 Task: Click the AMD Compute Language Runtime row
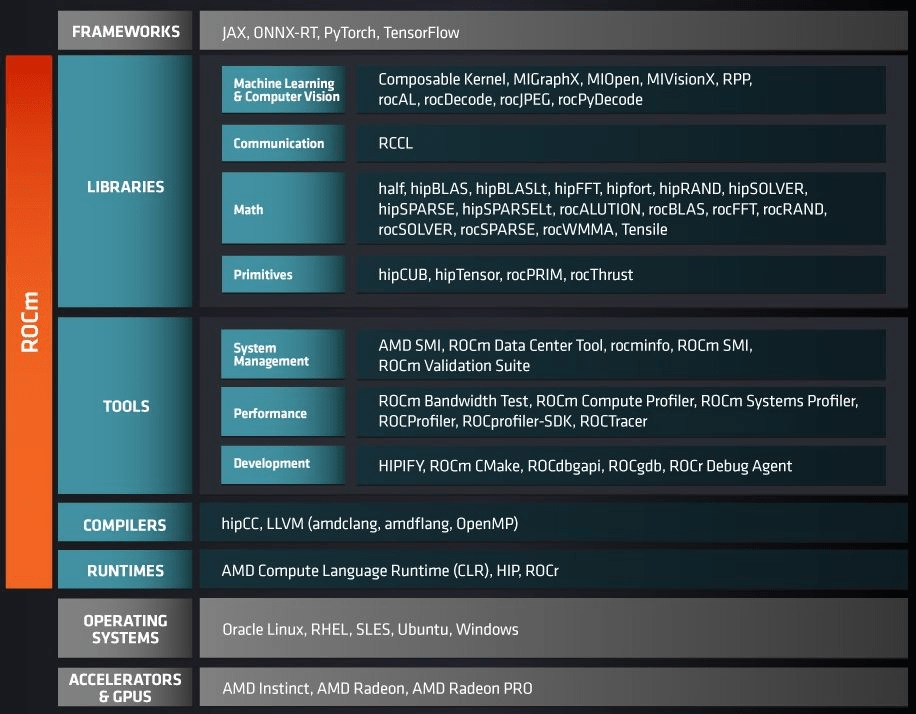tap(553, 569)
